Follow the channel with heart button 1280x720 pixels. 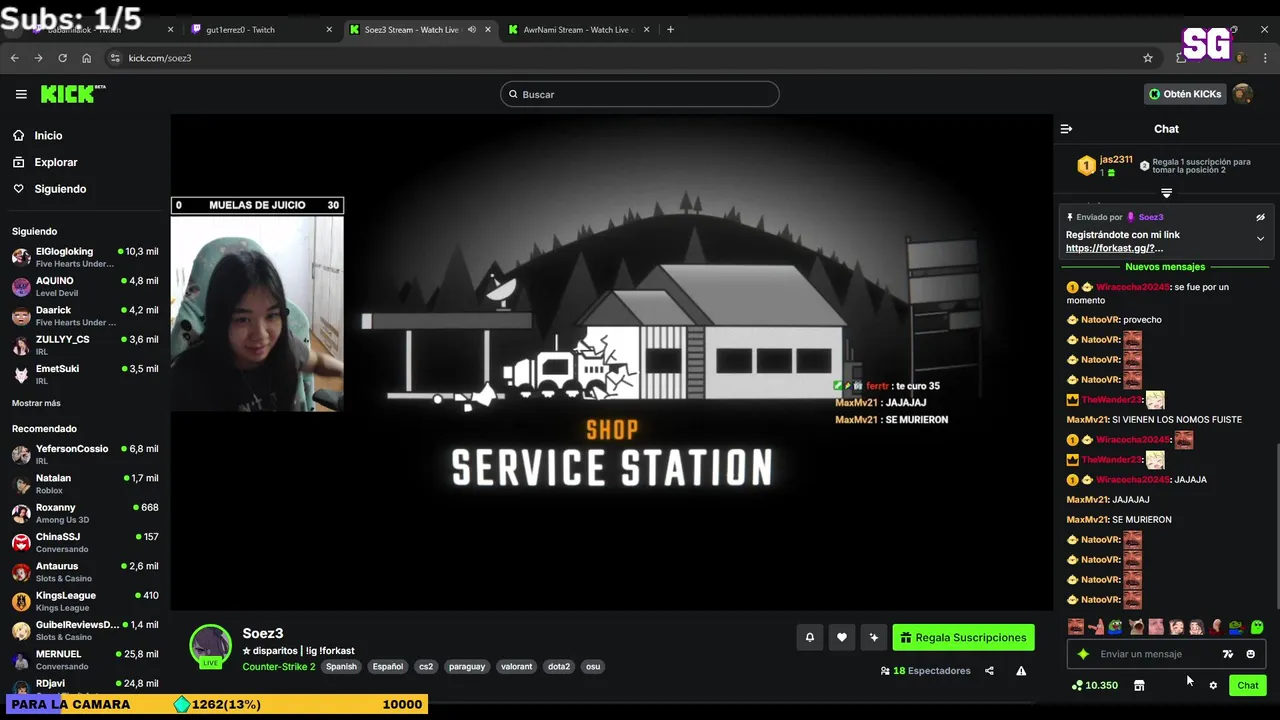(x=842, y=638)
